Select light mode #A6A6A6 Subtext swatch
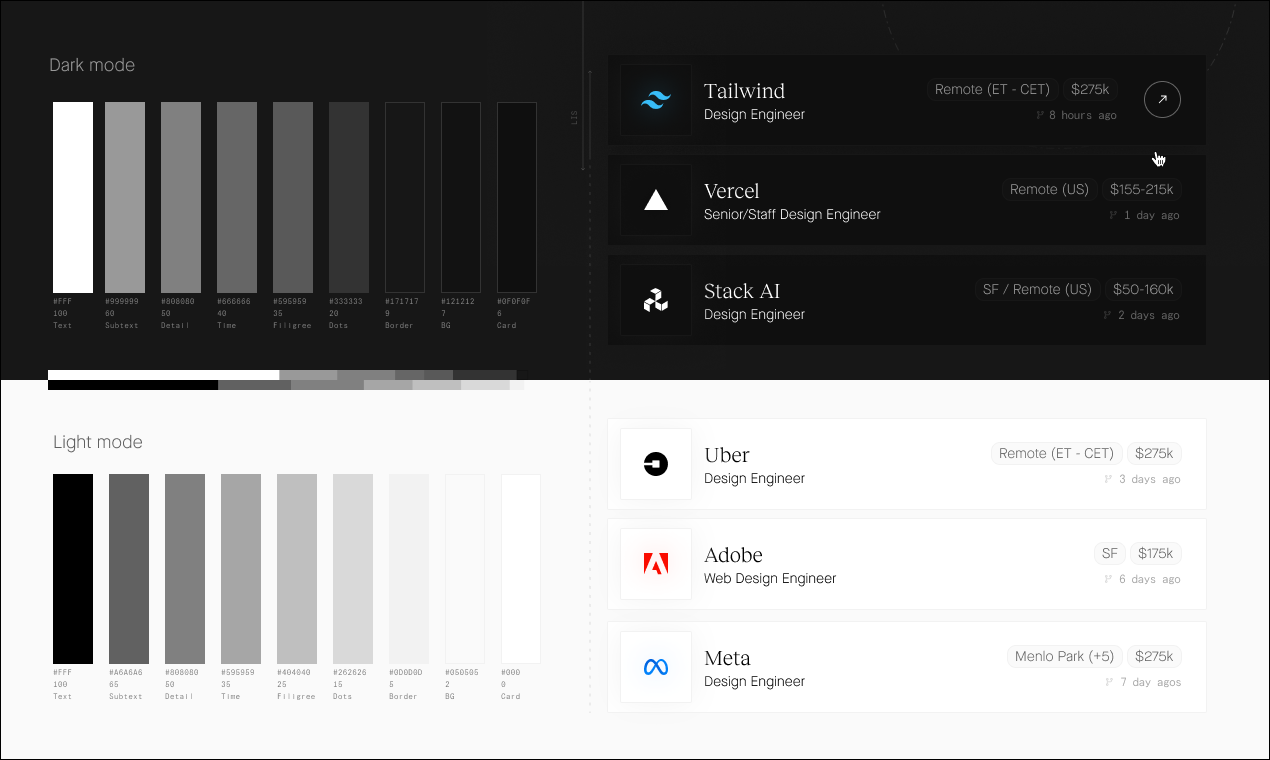This screenshot has width=1270, height=760. (129, 568)
